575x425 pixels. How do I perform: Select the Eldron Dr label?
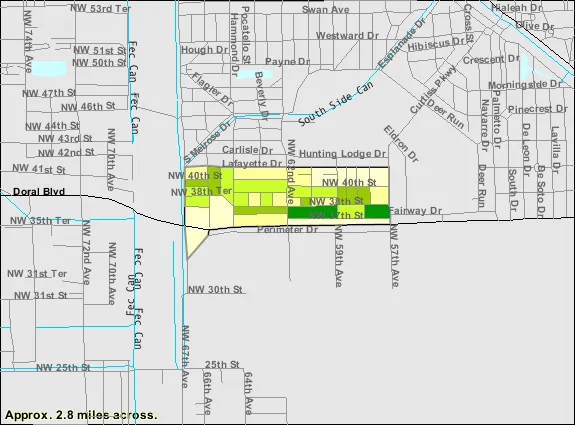click(x=401, y=144)
